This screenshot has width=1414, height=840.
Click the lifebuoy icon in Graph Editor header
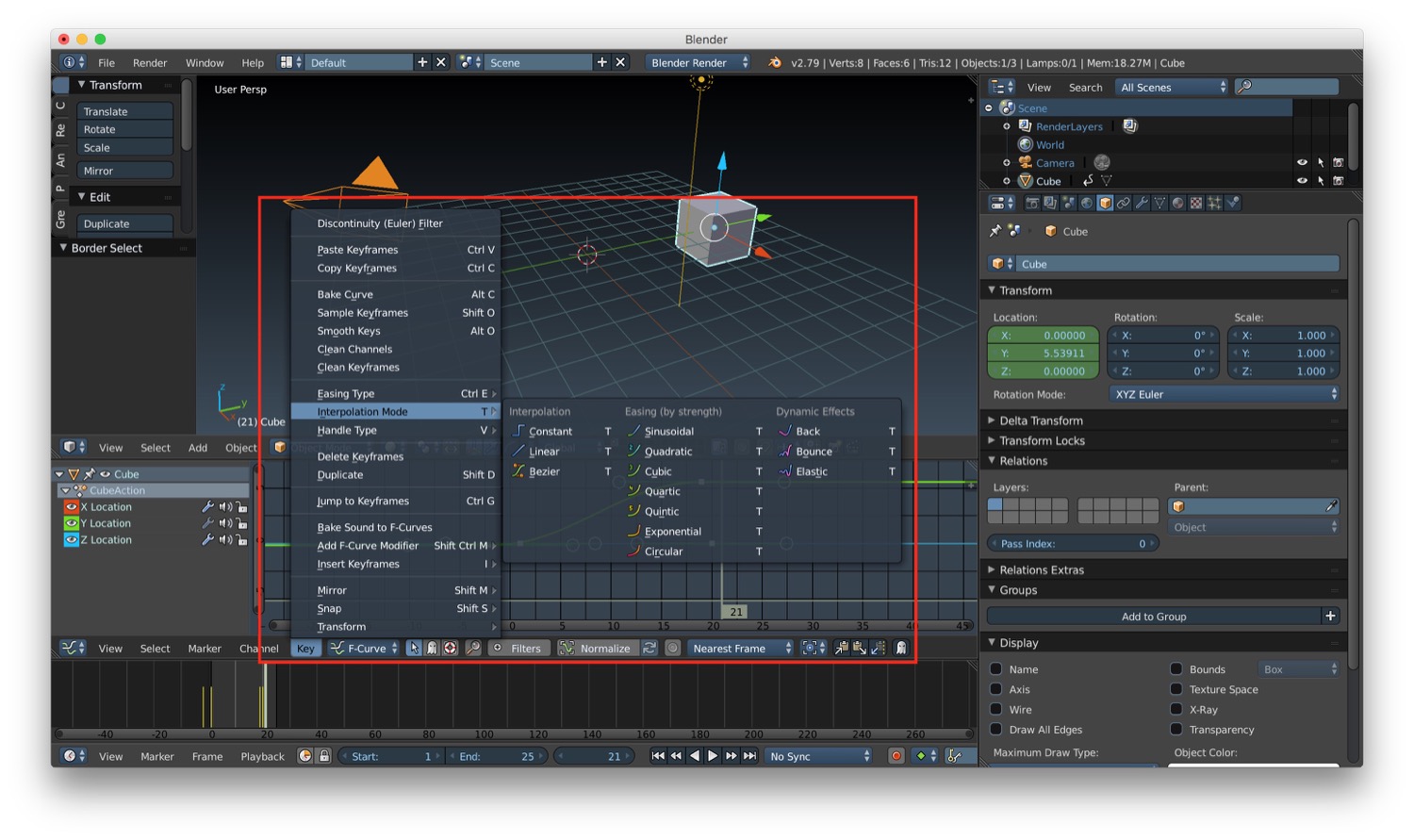pos(451,649)
